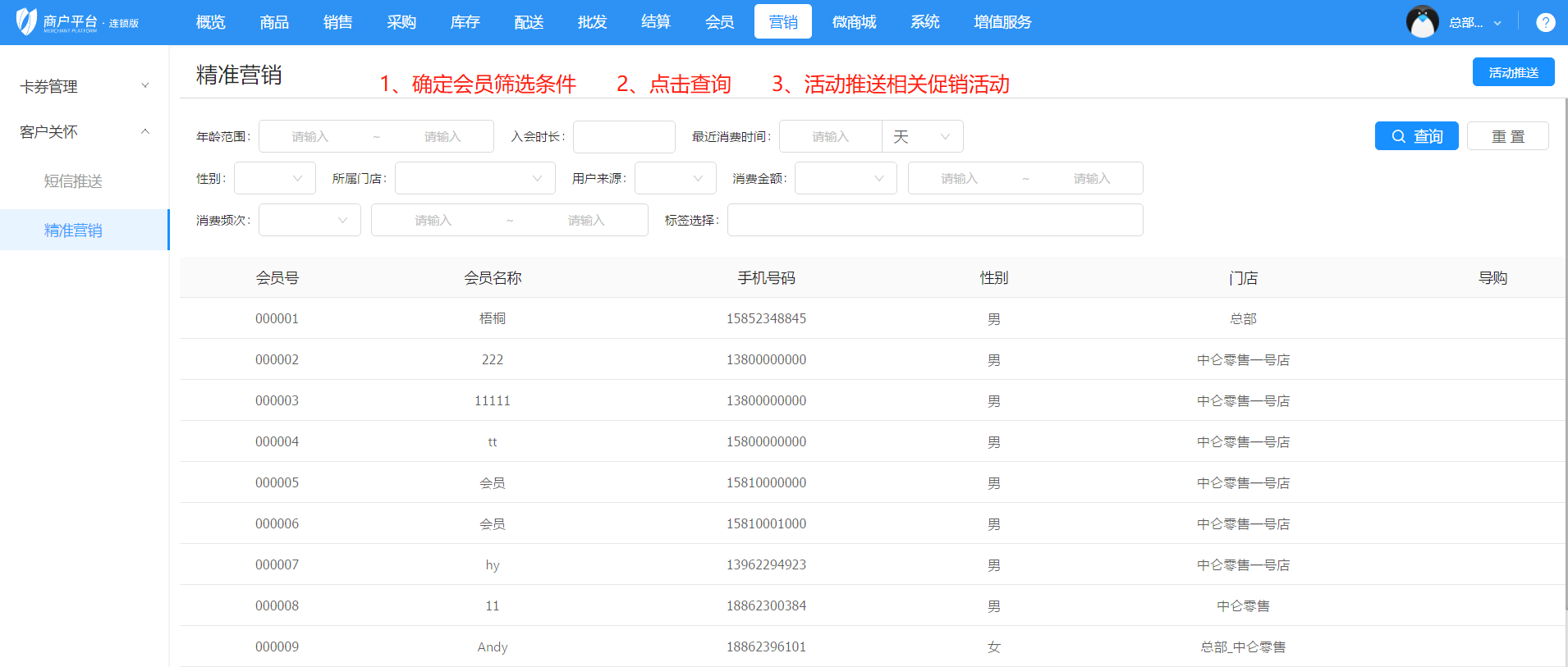Switch to the 会员 top menu
This screenshot has width=1568, height=667.
pos(719,22)
